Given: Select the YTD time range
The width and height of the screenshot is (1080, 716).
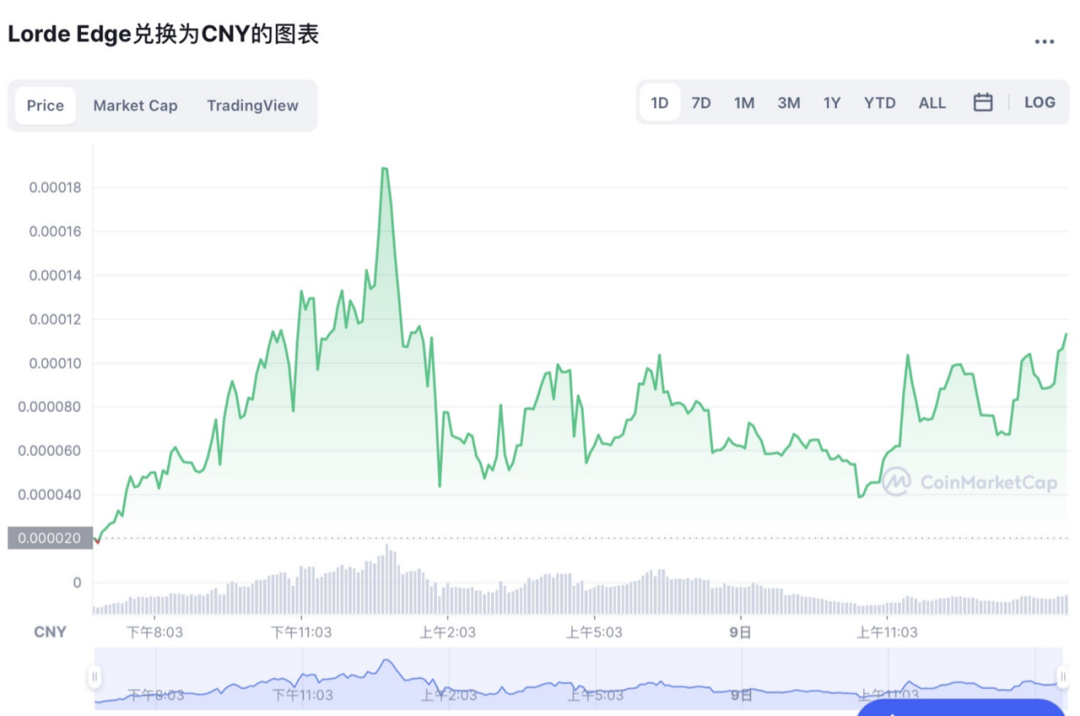Looking at the screenshot, I should 879,102.
